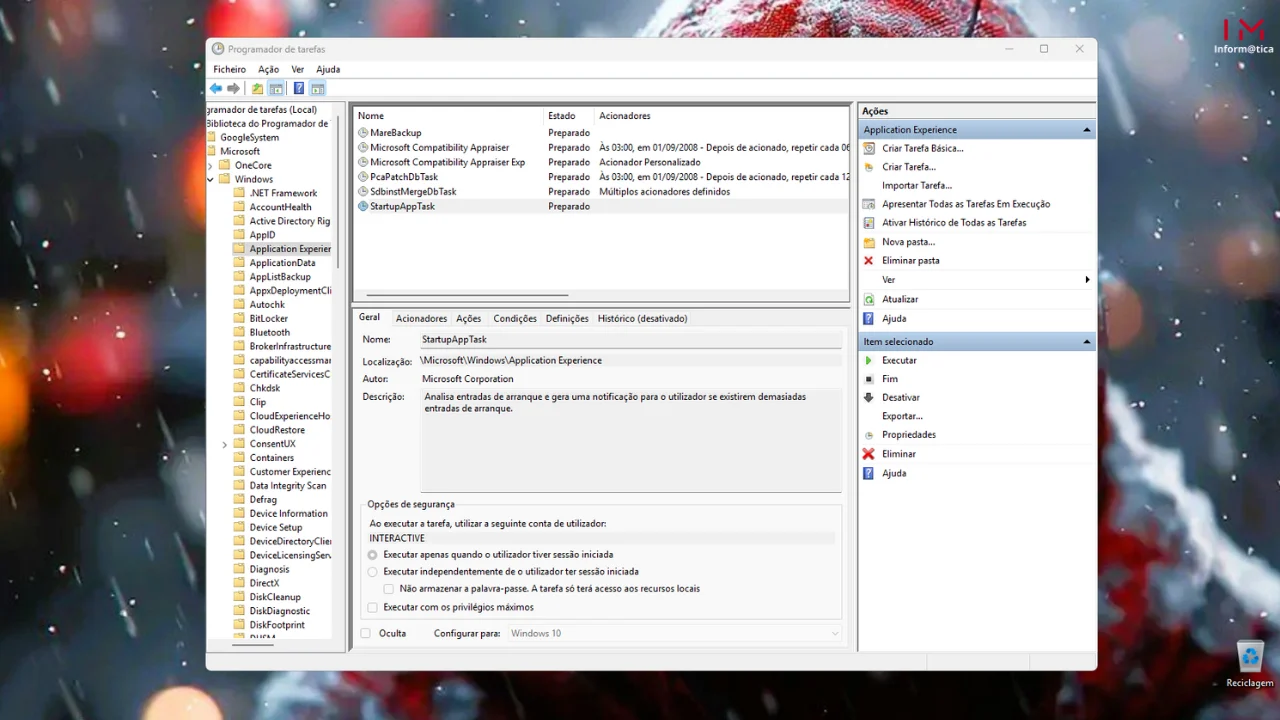Click the Nova pasta folder icon
Screen dimensions: 1280x720
pos(869,242)
